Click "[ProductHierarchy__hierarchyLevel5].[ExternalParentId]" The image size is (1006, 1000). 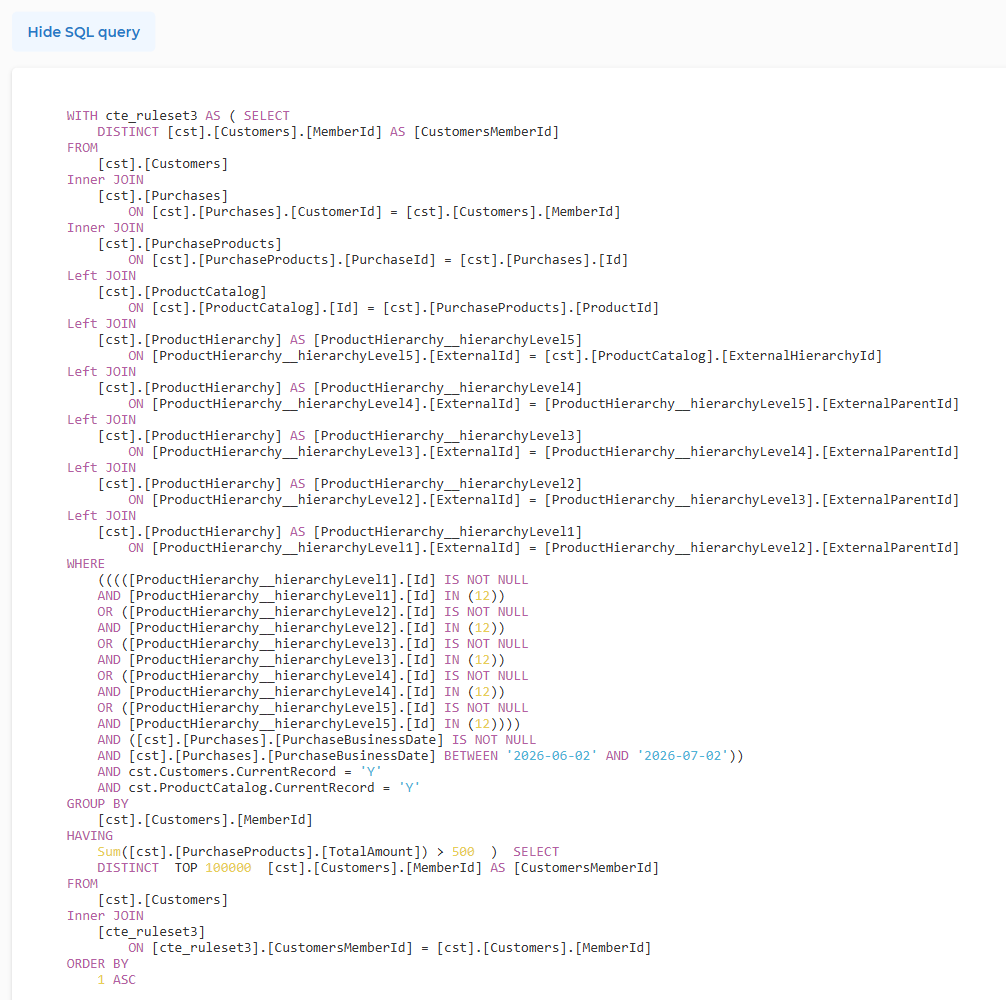[x=752, y=404]
